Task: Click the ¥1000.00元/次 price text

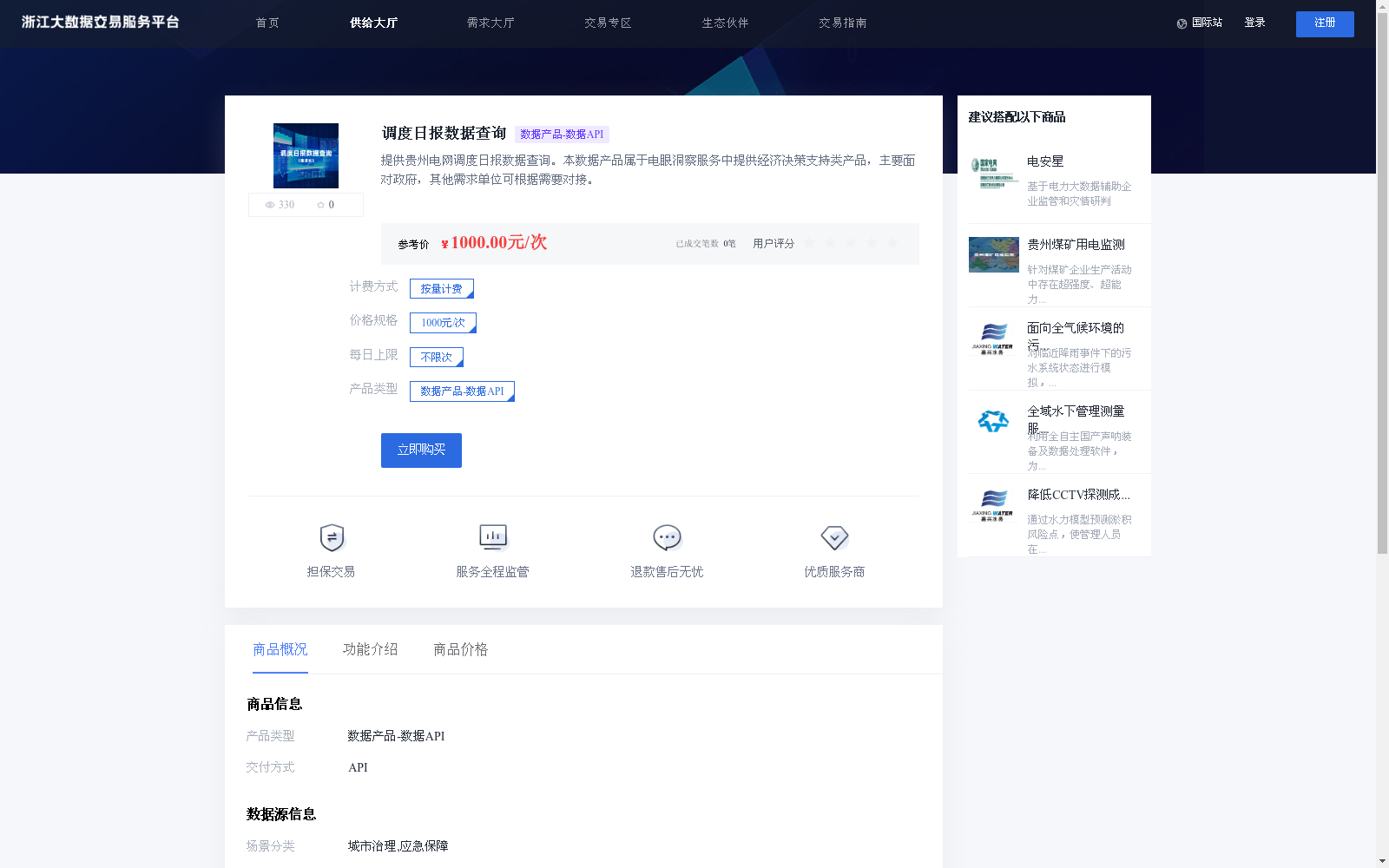Action: pyautogui.click(x=494, y=243)
